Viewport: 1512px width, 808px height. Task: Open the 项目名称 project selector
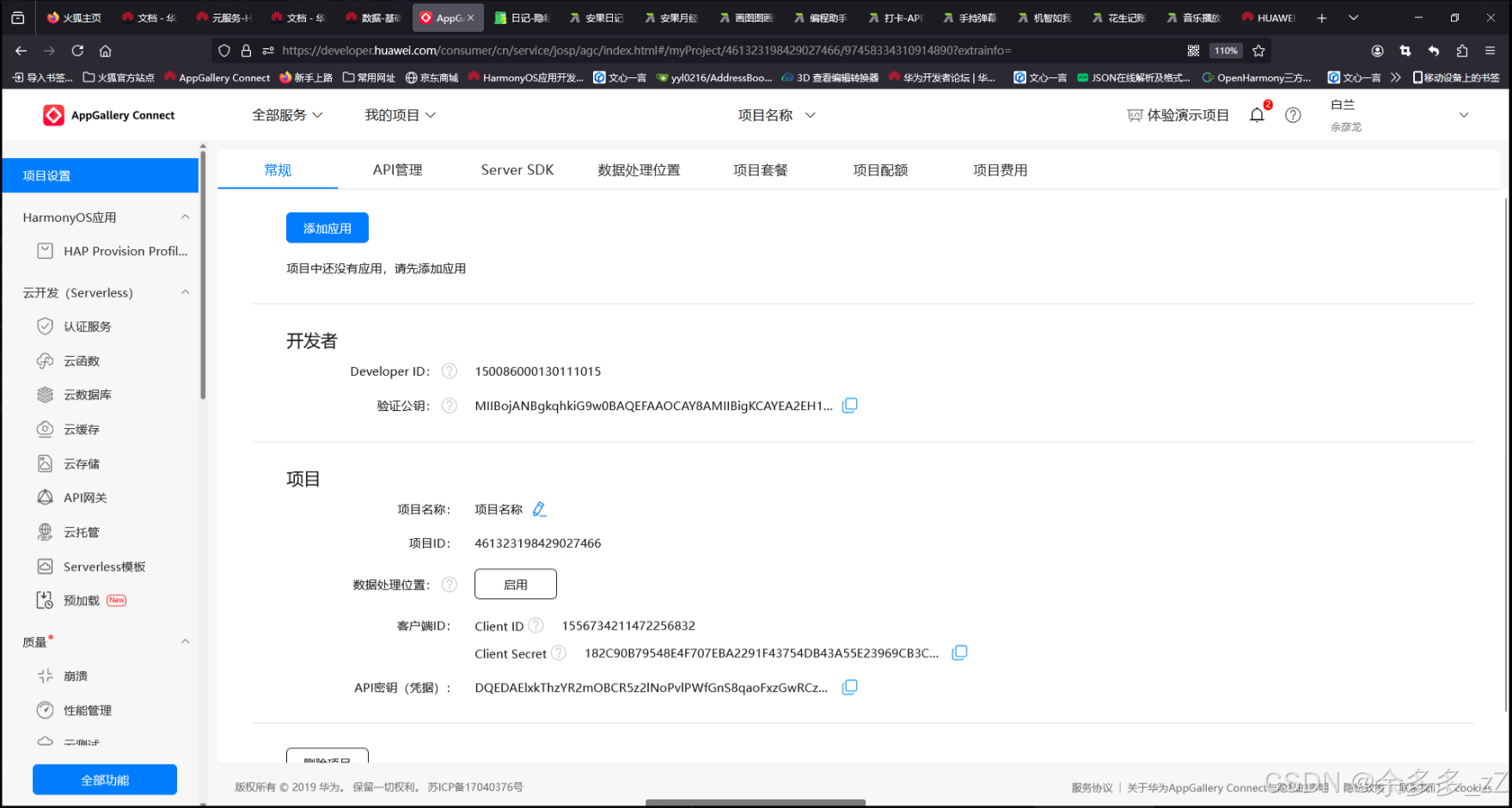[776, 115]
